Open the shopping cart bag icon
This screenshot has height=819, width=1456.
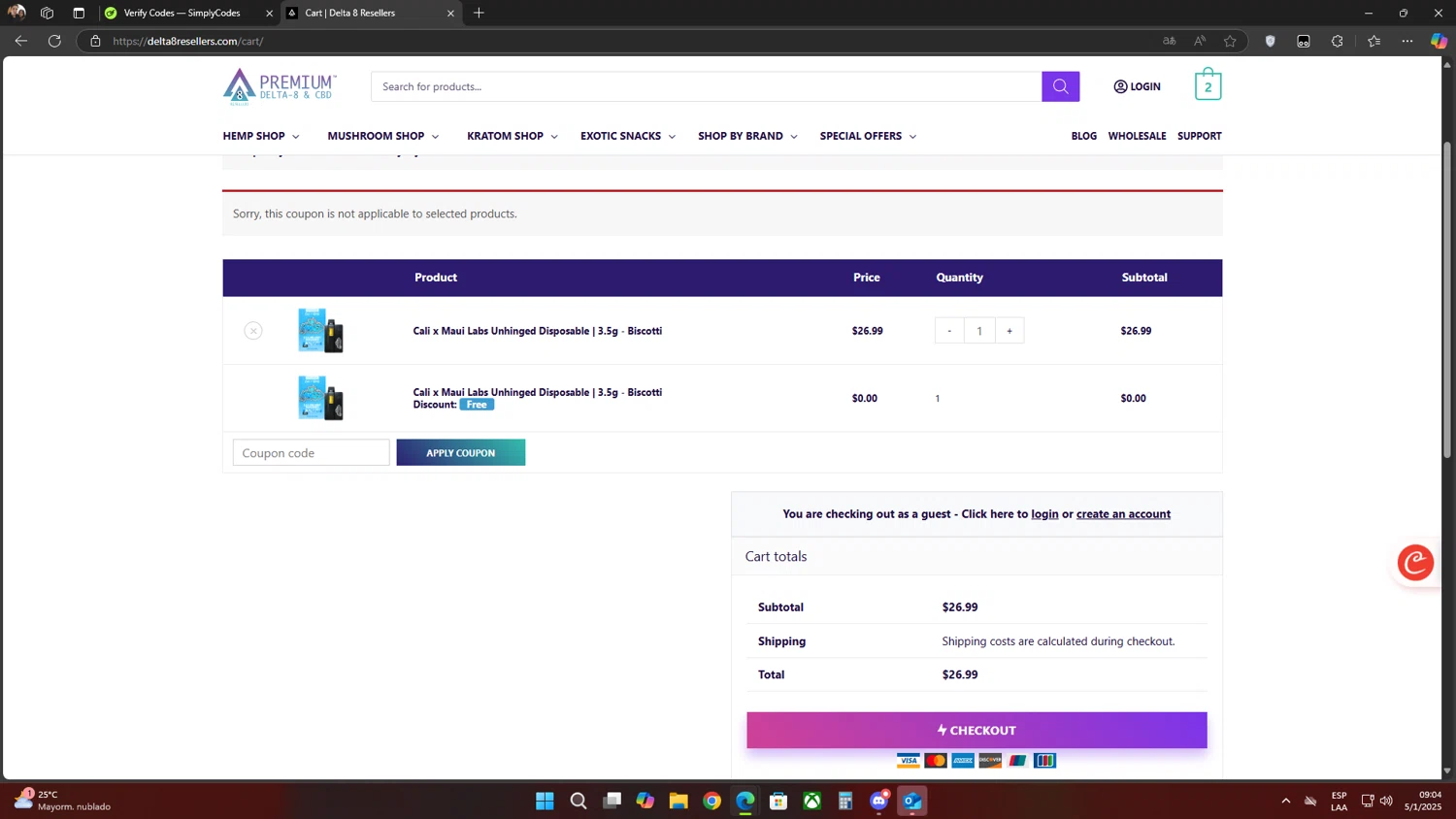click(1208, 84)
